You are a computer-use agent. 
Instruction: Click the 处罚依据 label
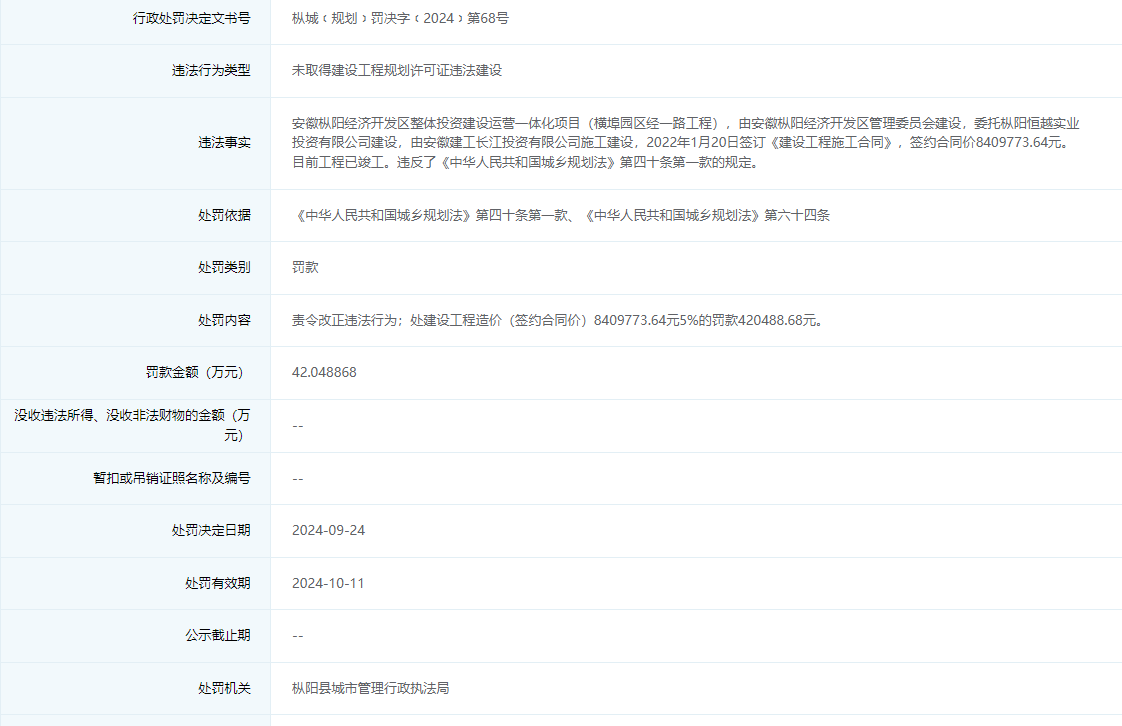(225, 215)
